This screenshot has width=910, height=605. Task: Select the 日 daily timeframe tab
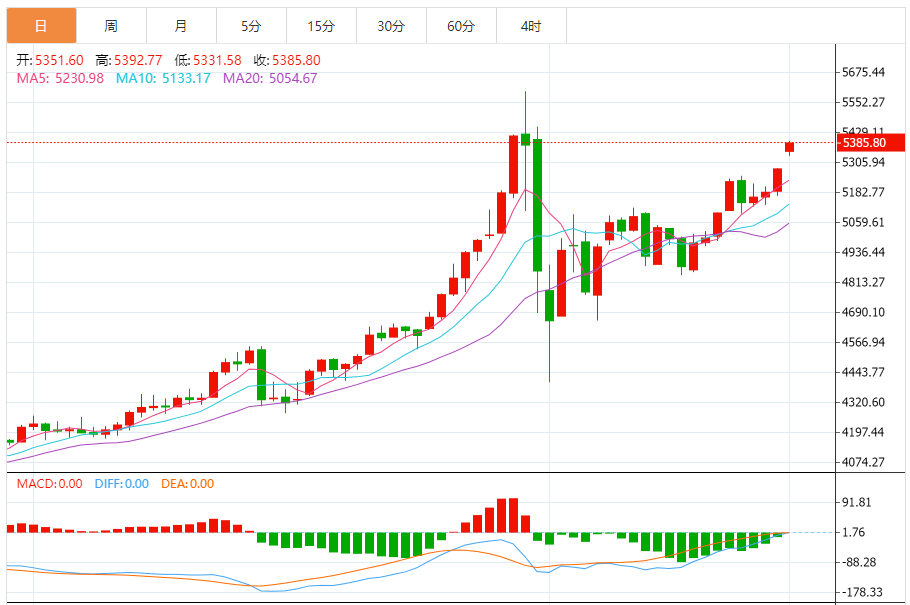(x=41, y=26)
